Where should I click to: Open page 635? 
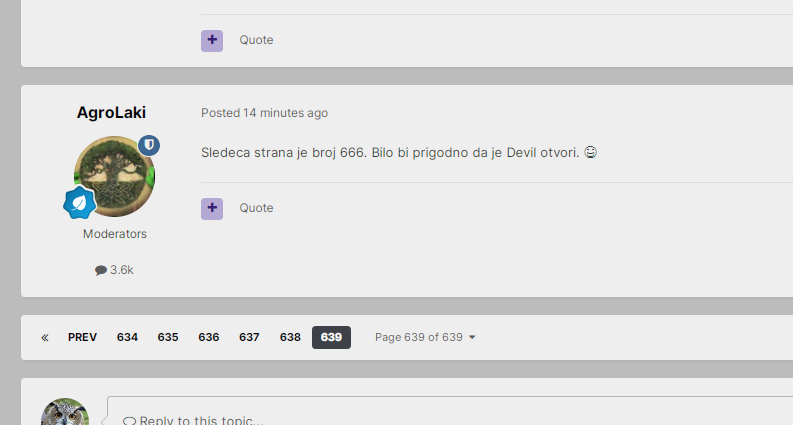point(168,337)
